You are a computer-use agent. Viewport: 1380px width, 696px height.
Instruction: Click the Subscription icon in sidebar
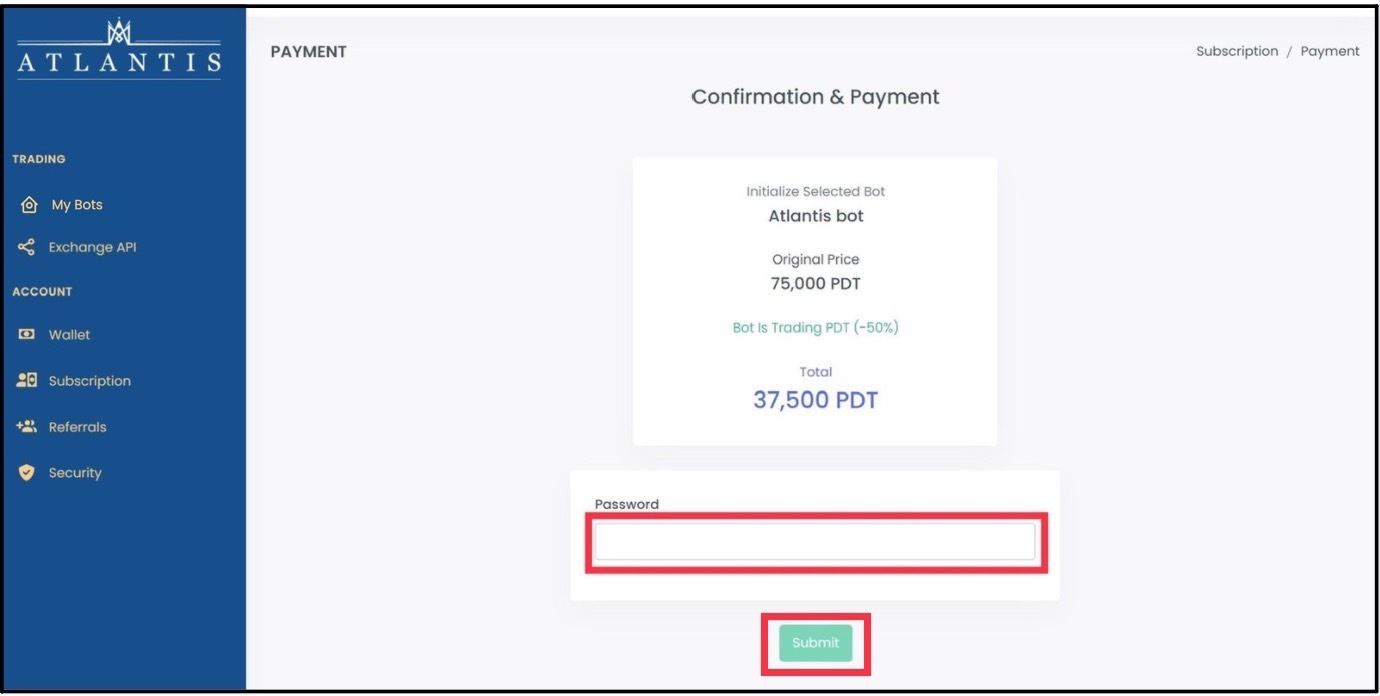click(27, 381)
